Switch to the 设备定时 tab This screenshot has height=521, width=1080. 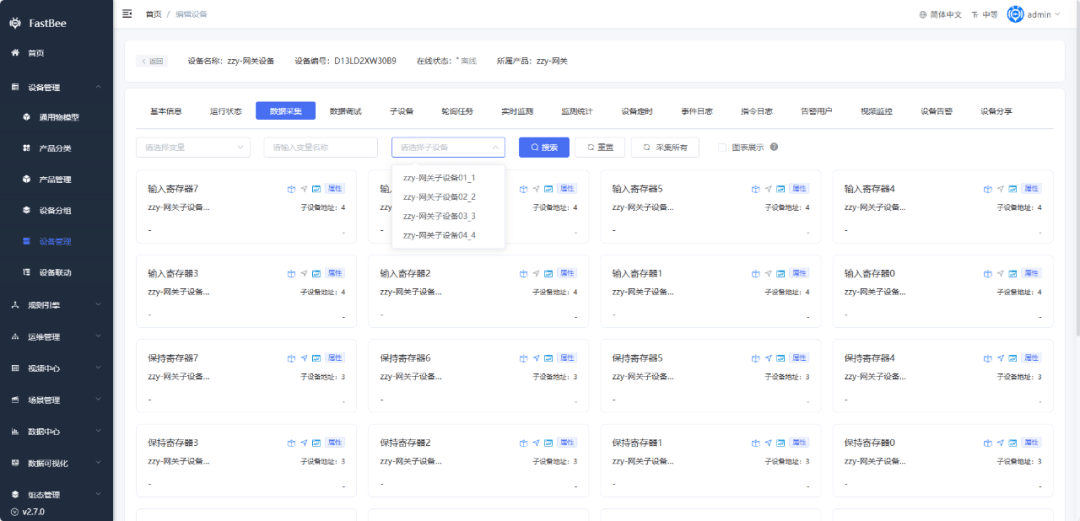tap(637, 111)
